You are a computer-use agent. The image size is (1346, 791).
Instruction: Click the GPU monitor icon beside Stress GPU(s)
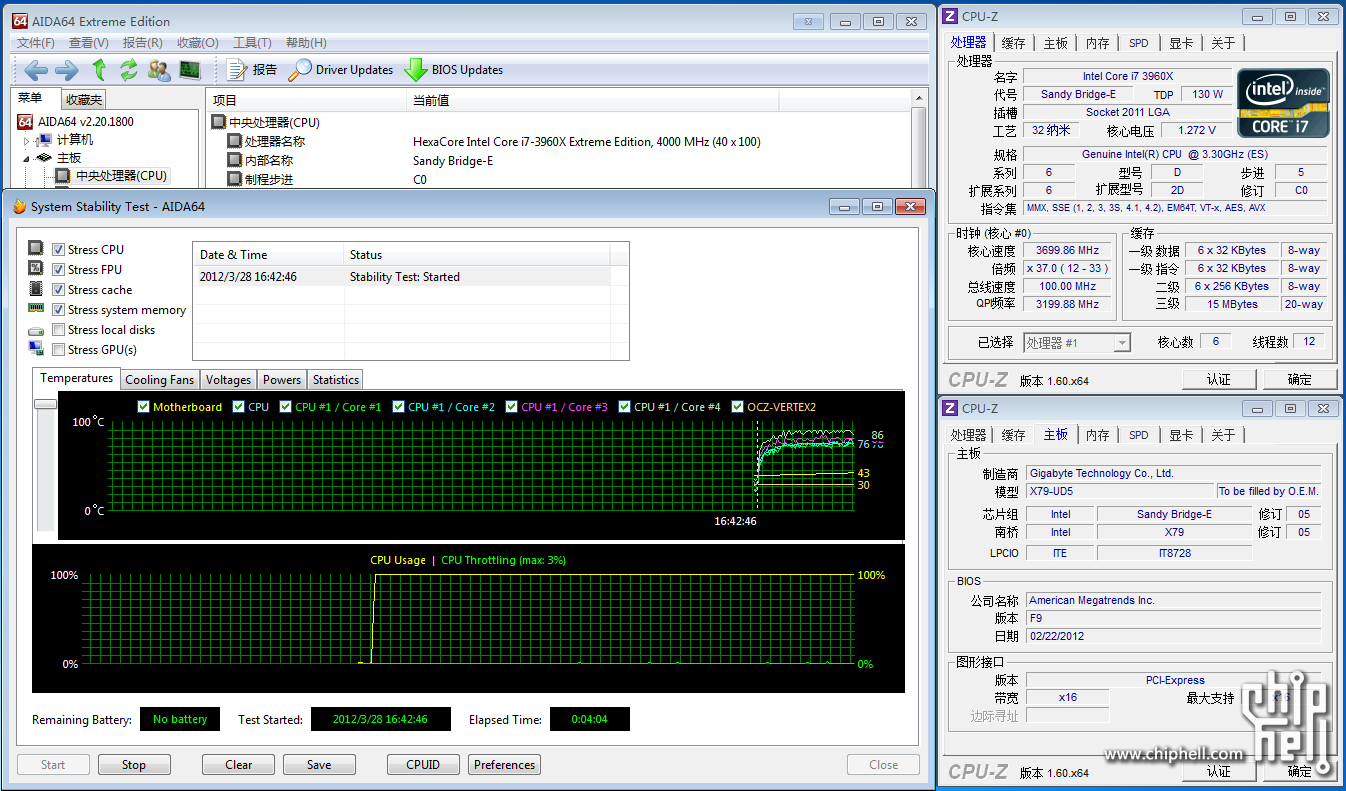[36, 349]
